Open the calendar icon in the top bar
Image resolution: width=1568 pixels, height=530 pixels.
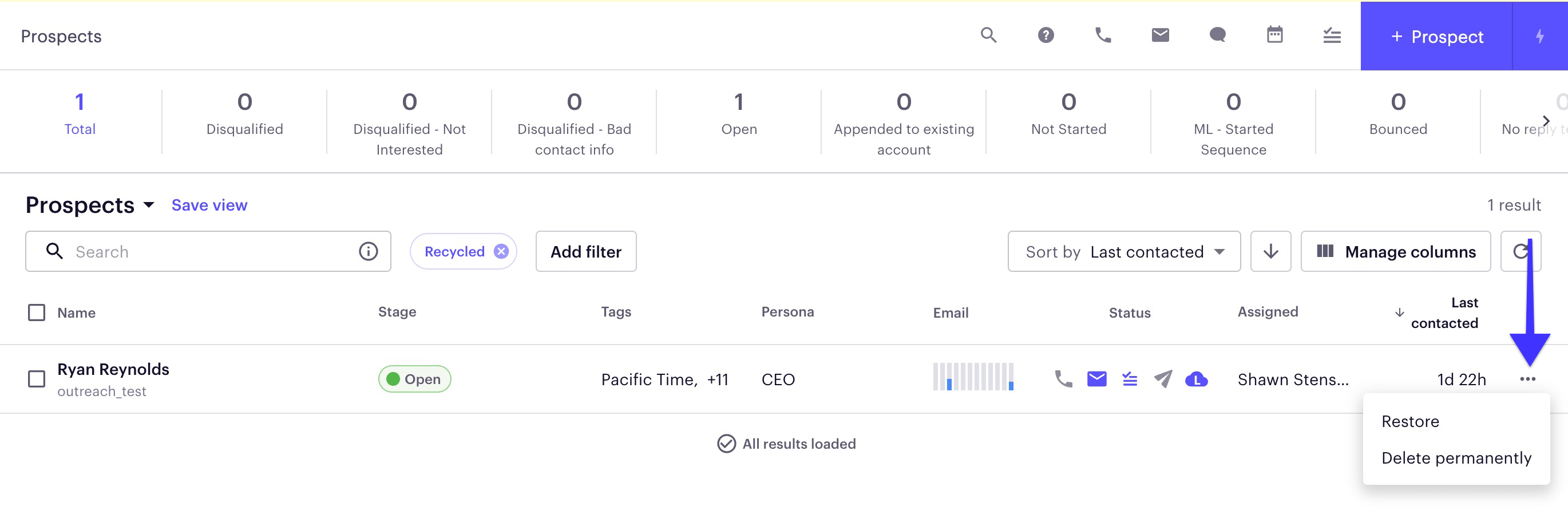(x=1274, y=35)
